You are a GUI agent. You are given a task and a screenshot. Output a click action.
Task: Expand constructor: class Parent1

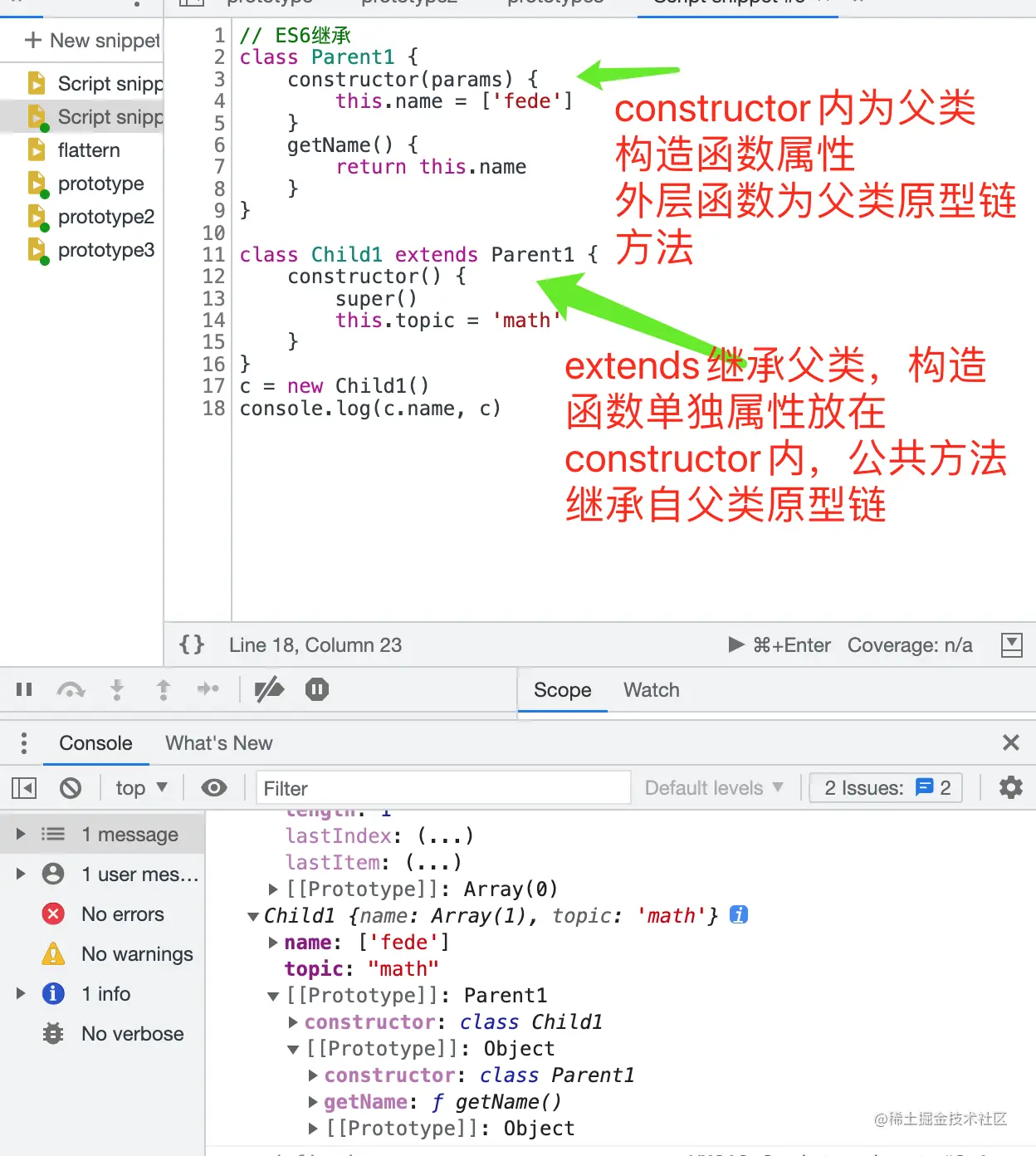313,1075
